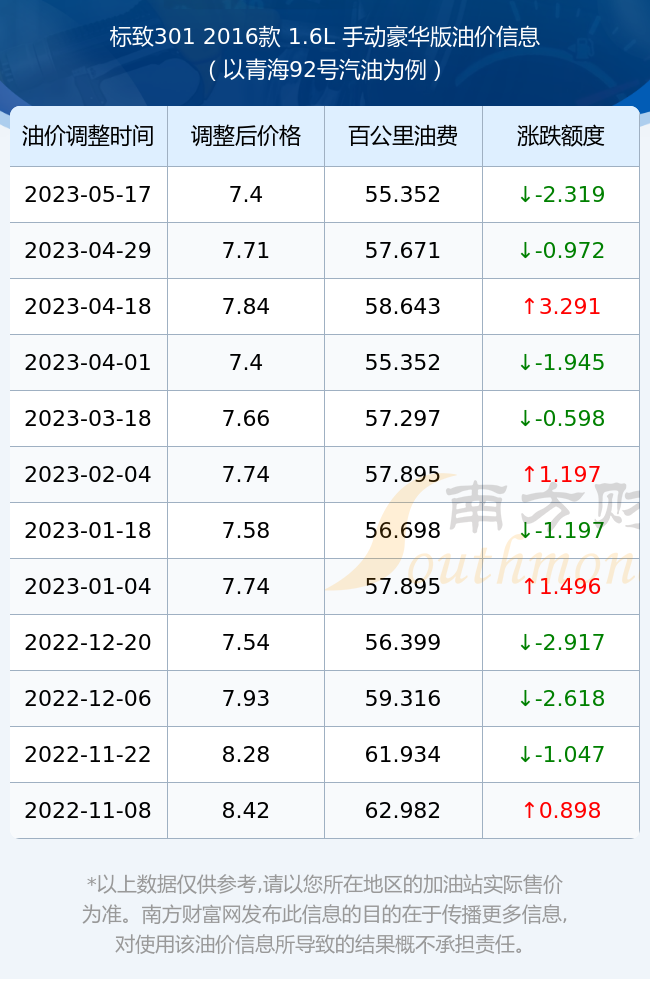Click the 百公里油费 column header
650x1000 pixels.
tap(403, 136)
